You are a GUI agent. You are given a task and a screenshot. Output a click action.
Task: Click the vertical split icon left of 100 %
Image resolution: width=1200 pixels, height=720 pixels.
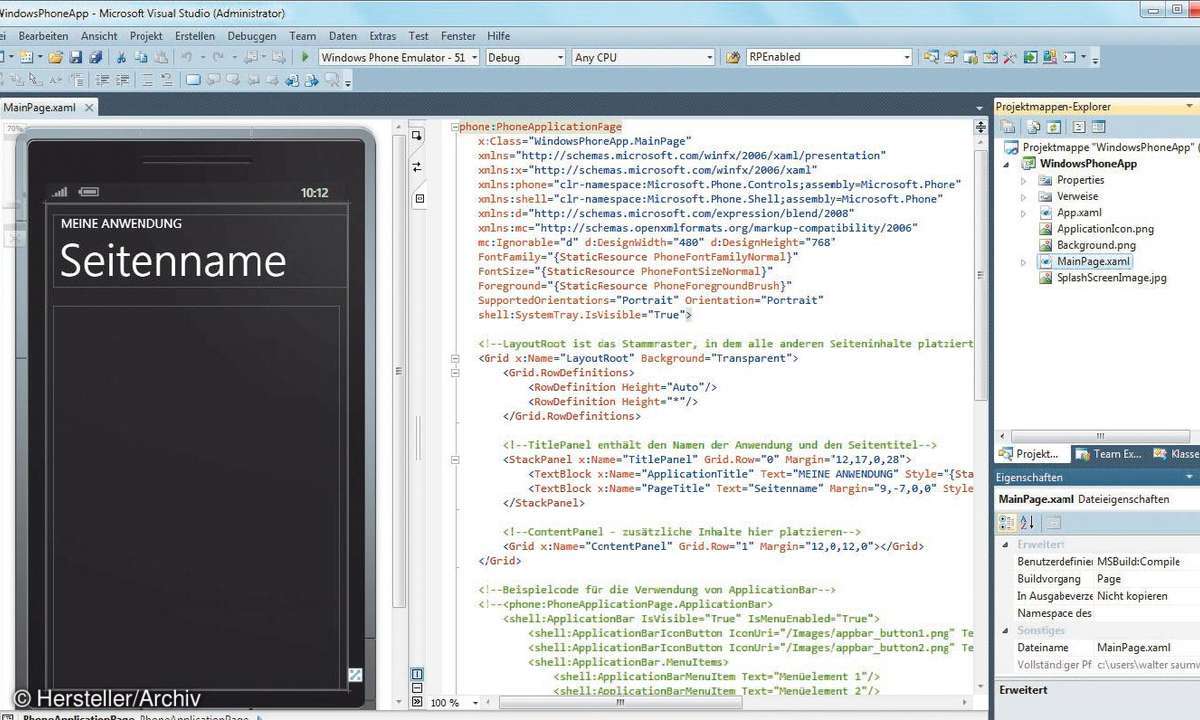[418, 673]
